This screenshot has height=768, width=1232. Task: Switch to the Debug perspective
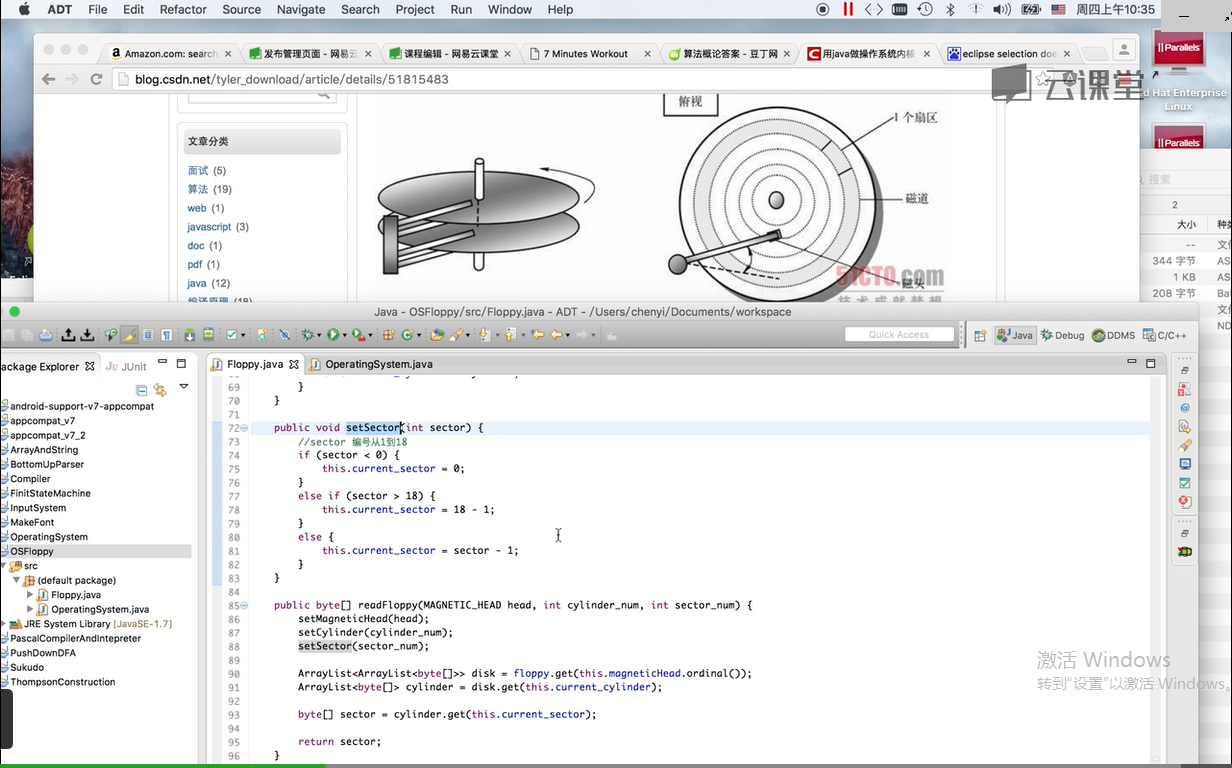(1062, 335)
